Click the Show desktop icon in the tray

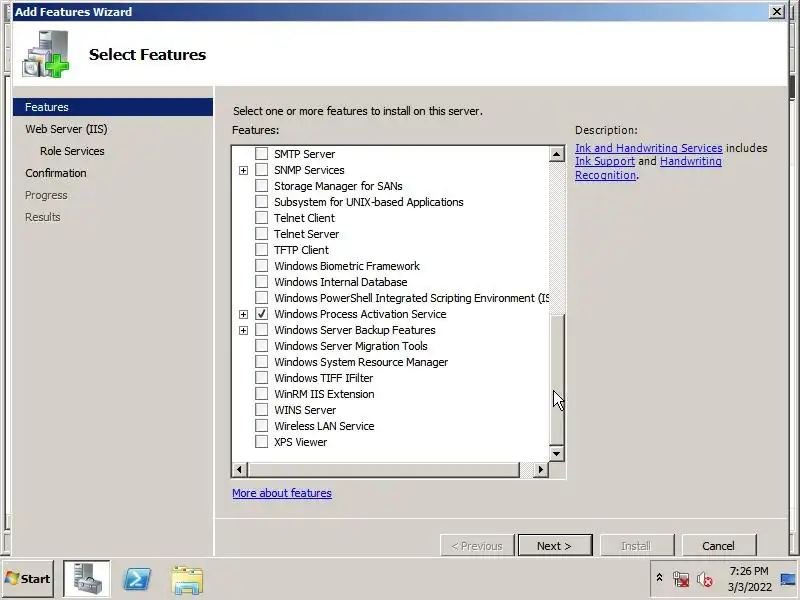pos(788,579)
